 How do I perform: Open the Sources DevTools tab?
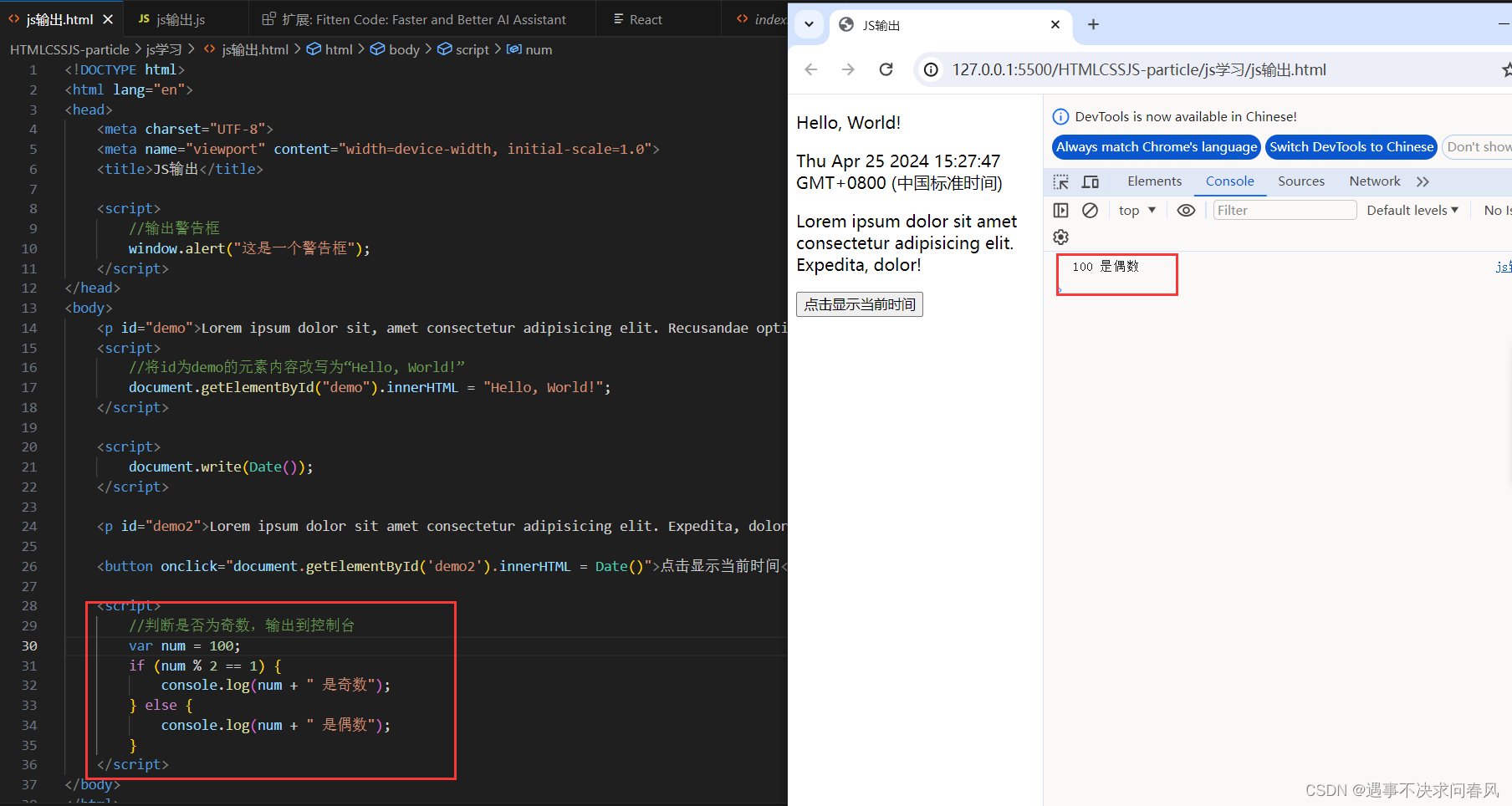[x=1300, y=181]
